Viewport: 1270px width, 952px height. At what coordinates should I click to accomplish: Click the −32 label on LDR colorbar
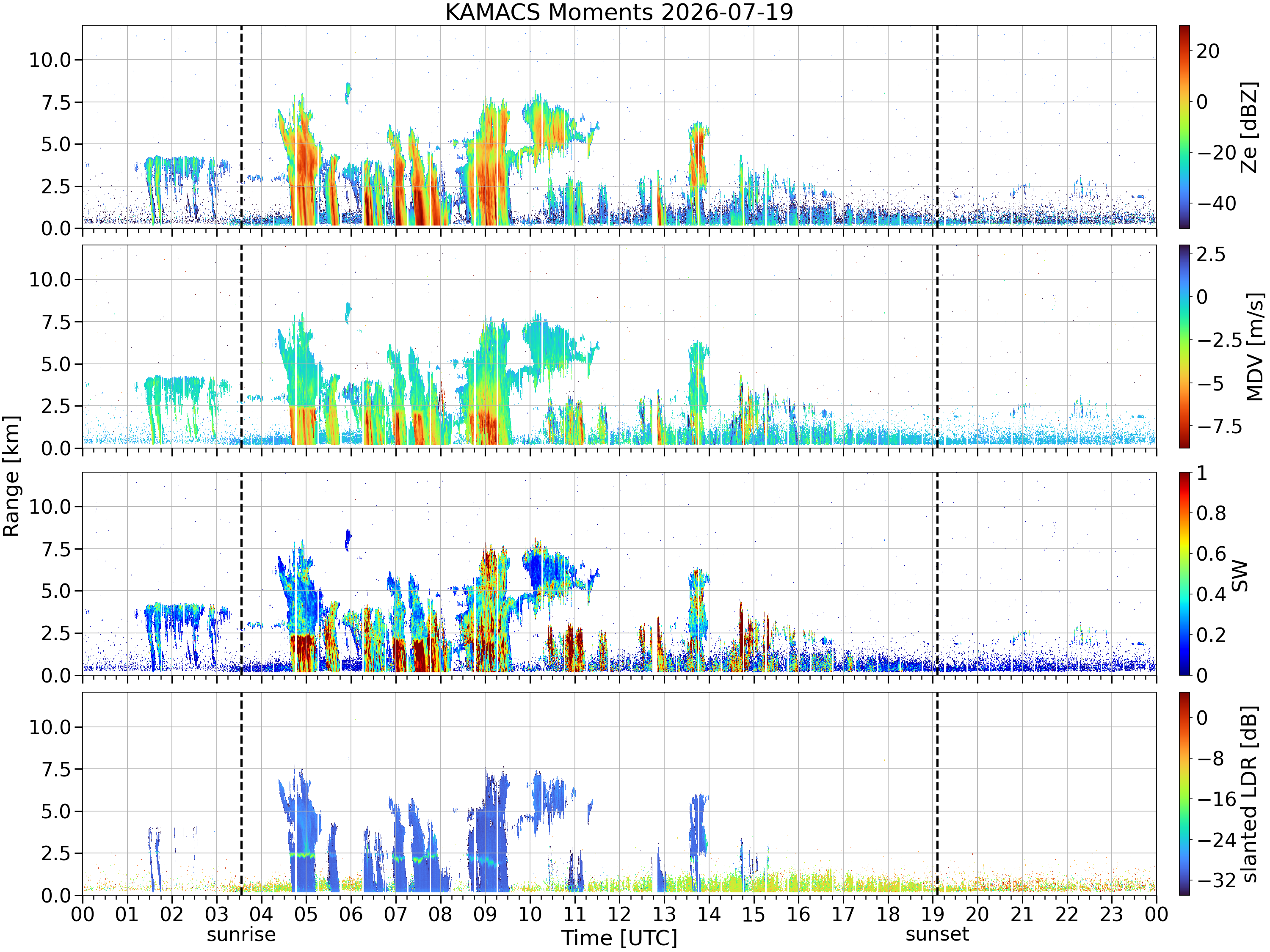coord(1216,880)
